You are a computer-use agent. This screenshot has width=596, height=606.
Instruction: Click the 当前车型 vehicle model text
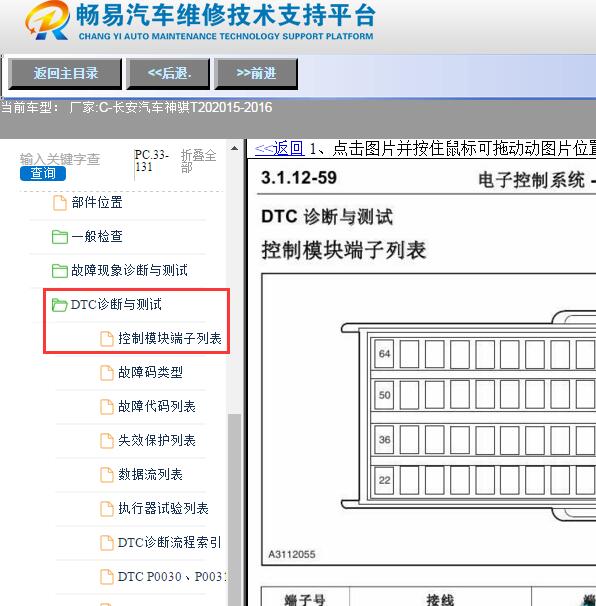[x=136, y=107]
